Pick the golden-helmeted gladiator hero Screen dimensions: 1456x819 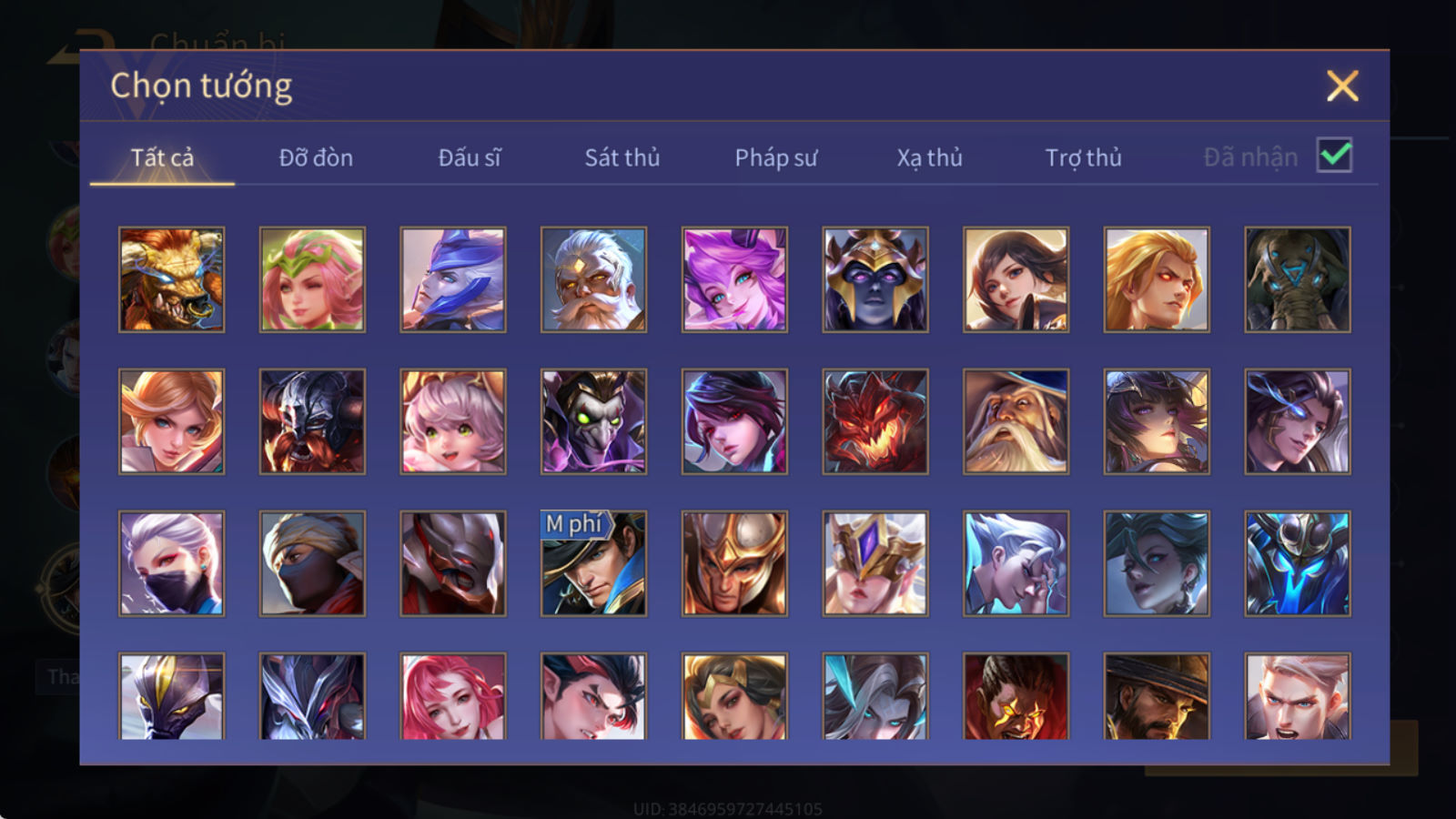pyautogui.click(x=734, y=563)
